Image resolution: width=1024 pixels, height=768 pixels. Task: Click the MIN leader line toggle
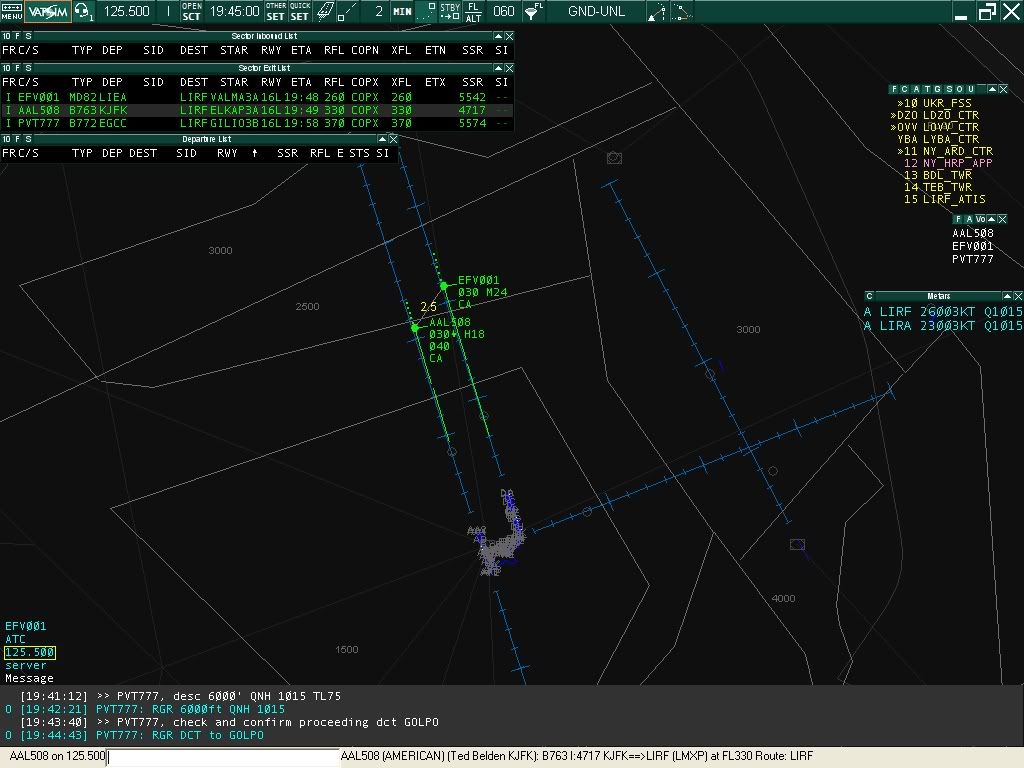point(402,11)
